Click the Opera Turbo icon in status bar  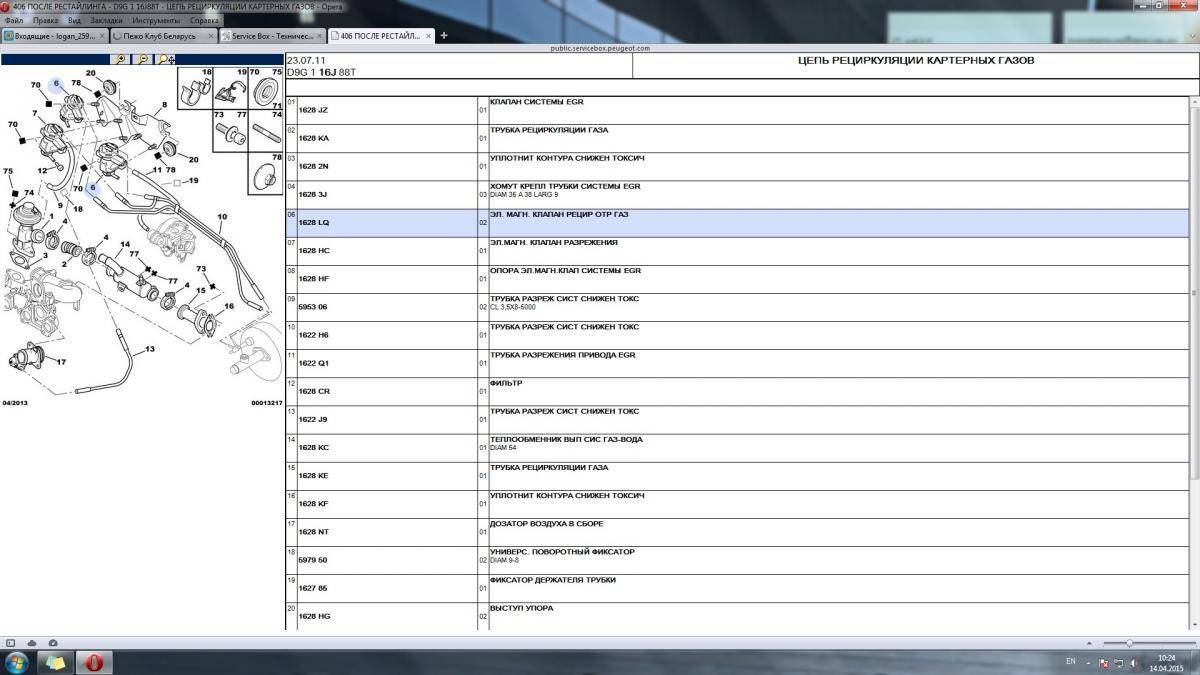(51, 643)
